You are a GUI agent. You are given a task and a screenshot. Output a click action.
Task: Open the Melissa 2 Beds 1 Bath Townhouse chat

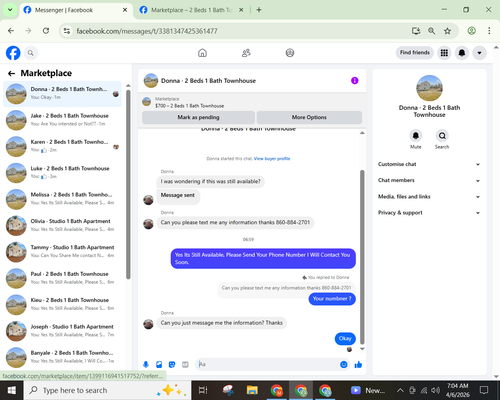pos(62,199)
